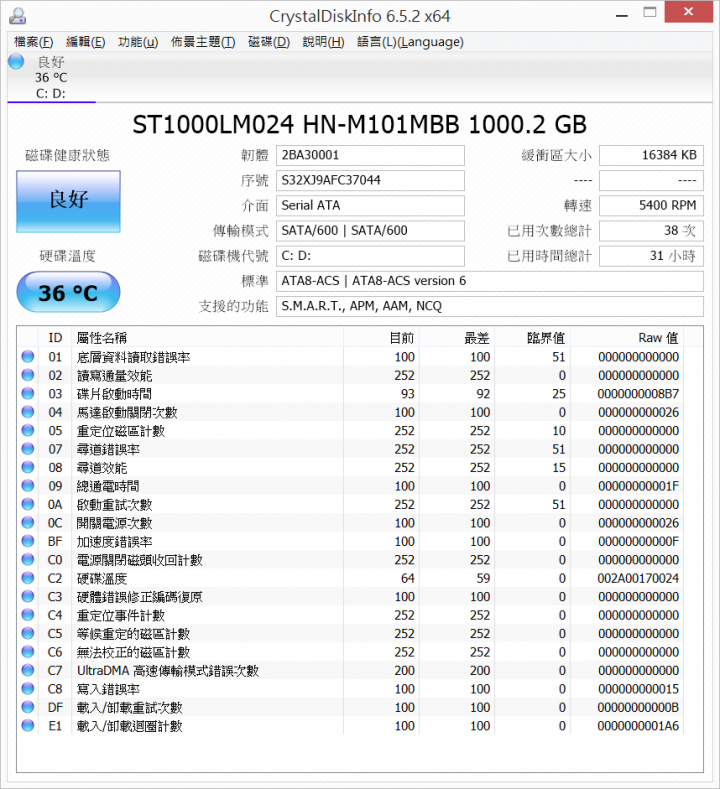720x789 pixels.
Task: Click status orb for attribute C4
Action: click(x=28, y=614)
